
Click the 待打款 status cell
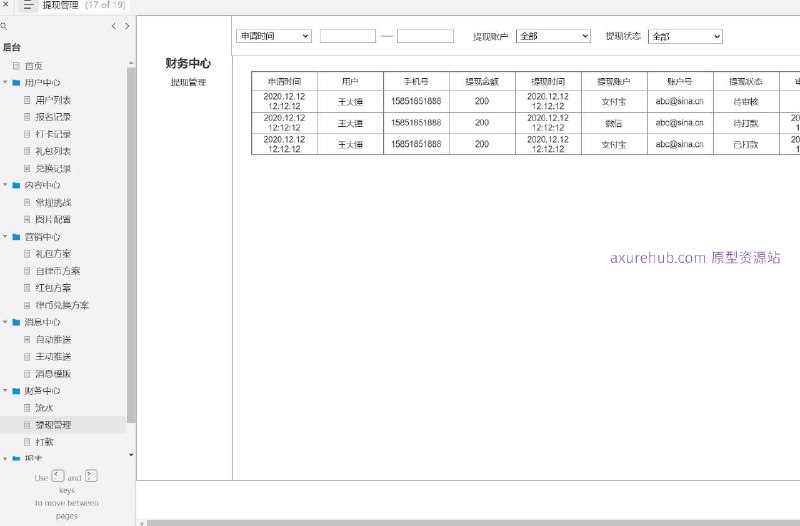click(x=746, y=123)
